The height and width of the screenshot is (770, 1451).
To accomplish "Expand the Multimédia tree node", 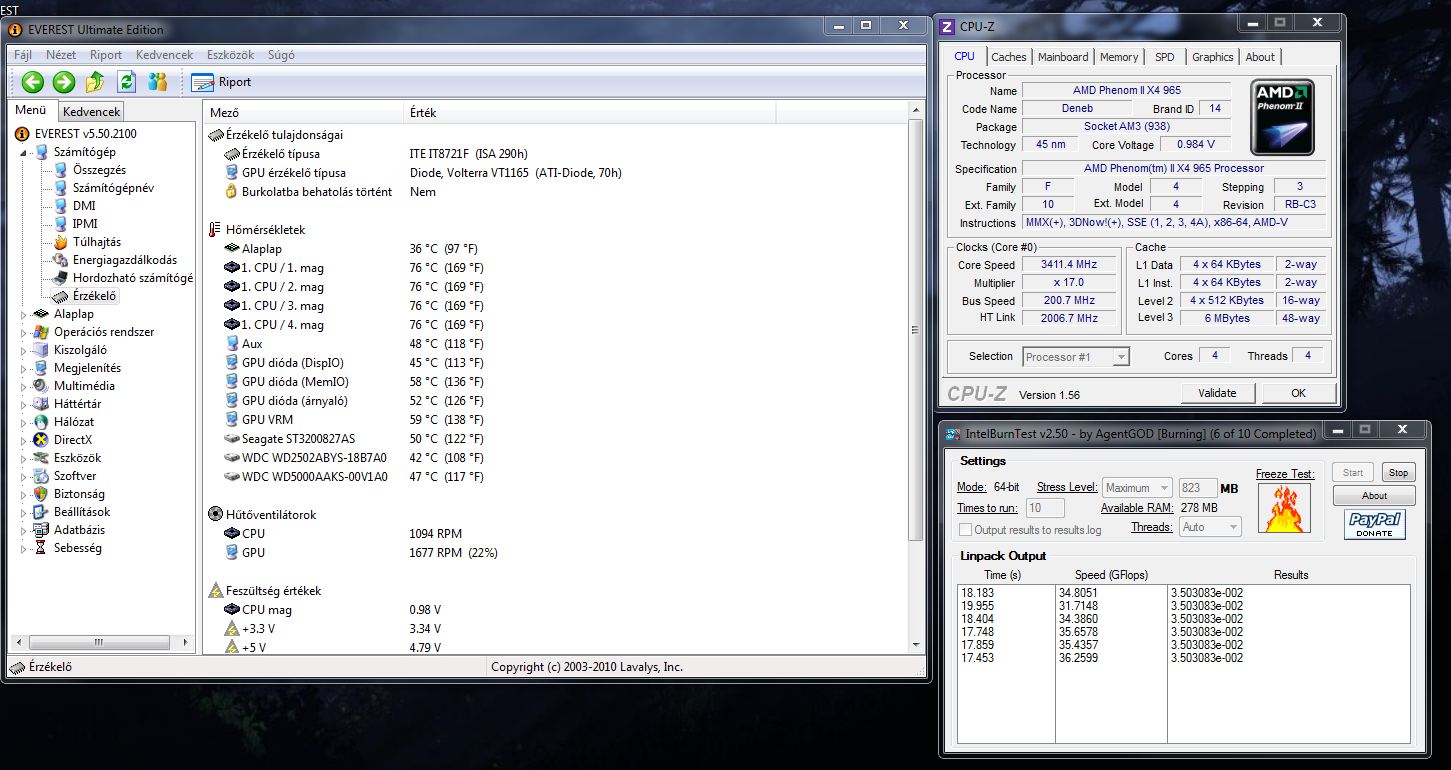I will point(25,386).
